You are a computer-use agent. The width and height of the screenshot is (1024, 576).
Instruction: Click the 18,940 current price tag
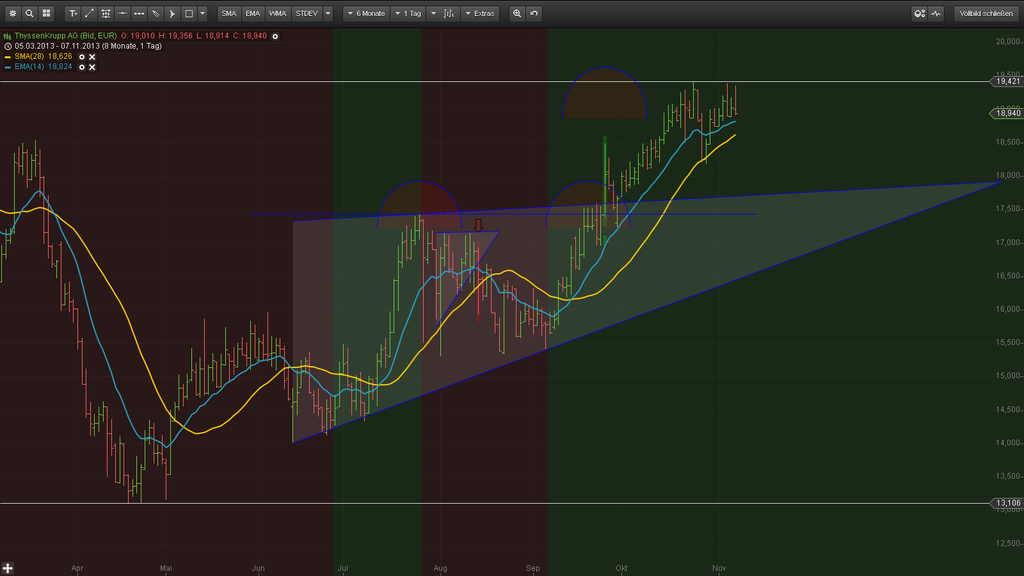(x=1006, y=114)
